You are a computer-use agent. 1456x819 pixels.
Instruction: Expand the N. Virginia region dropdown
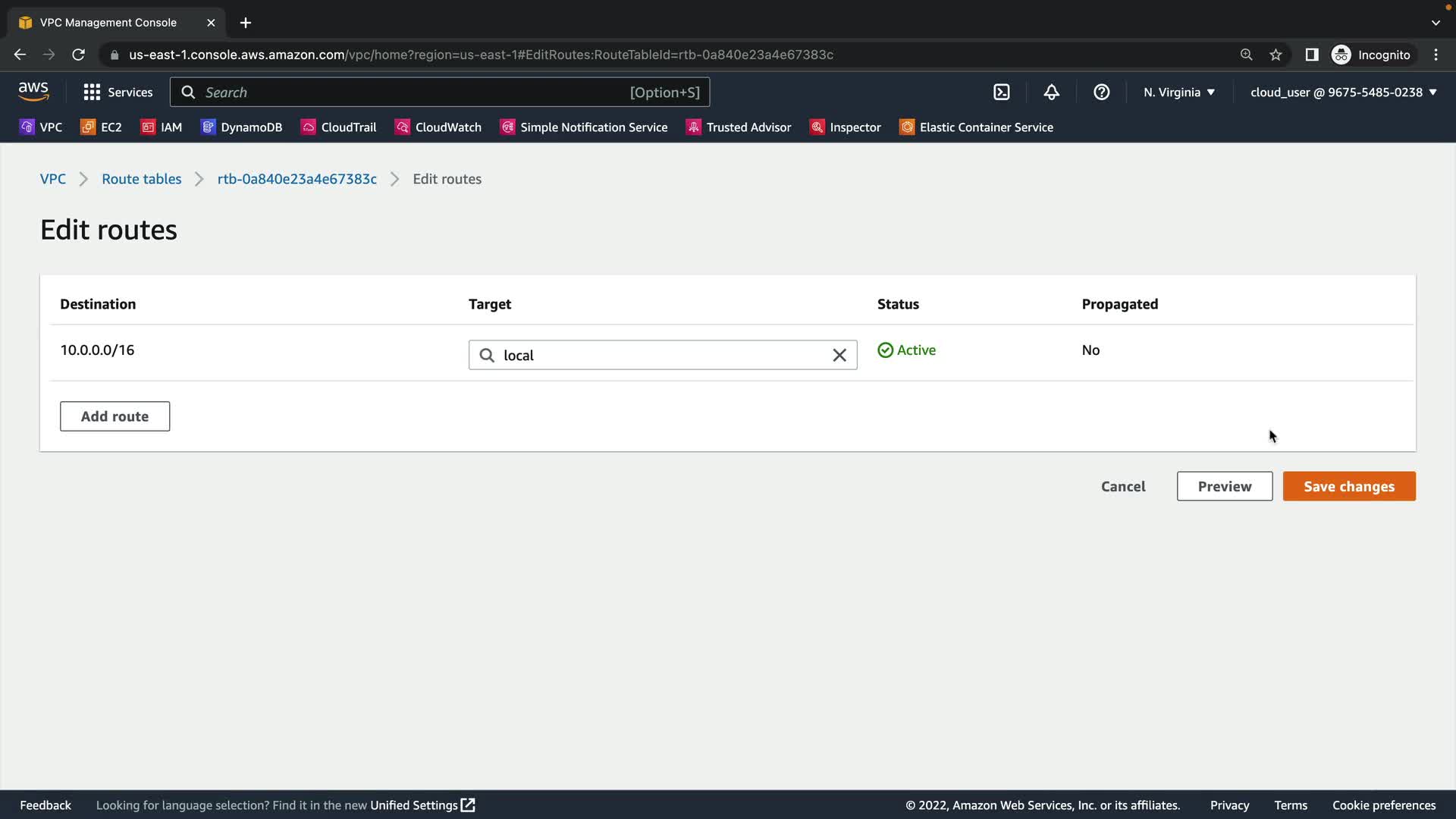[x=1178, y=93]
